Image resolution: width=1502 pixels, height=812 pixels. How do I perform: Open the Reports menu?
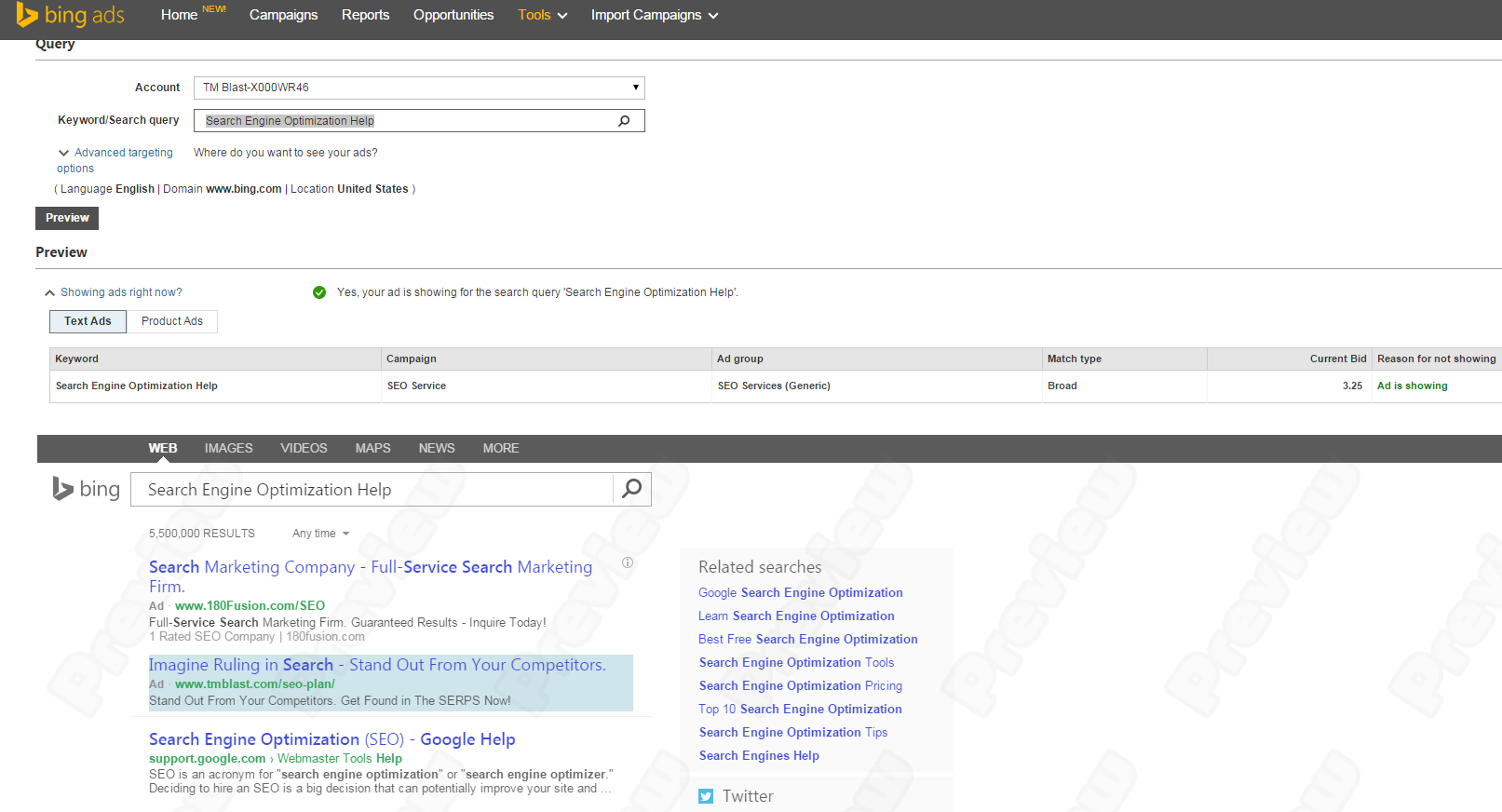[365, 15]
